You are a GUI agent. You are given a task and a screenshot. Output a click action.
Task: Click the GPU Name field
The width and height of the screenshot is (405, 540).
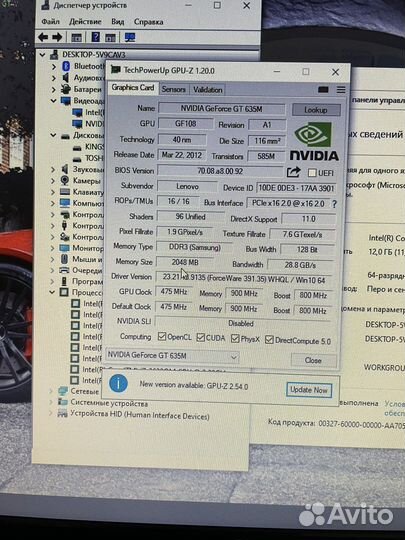221,109
